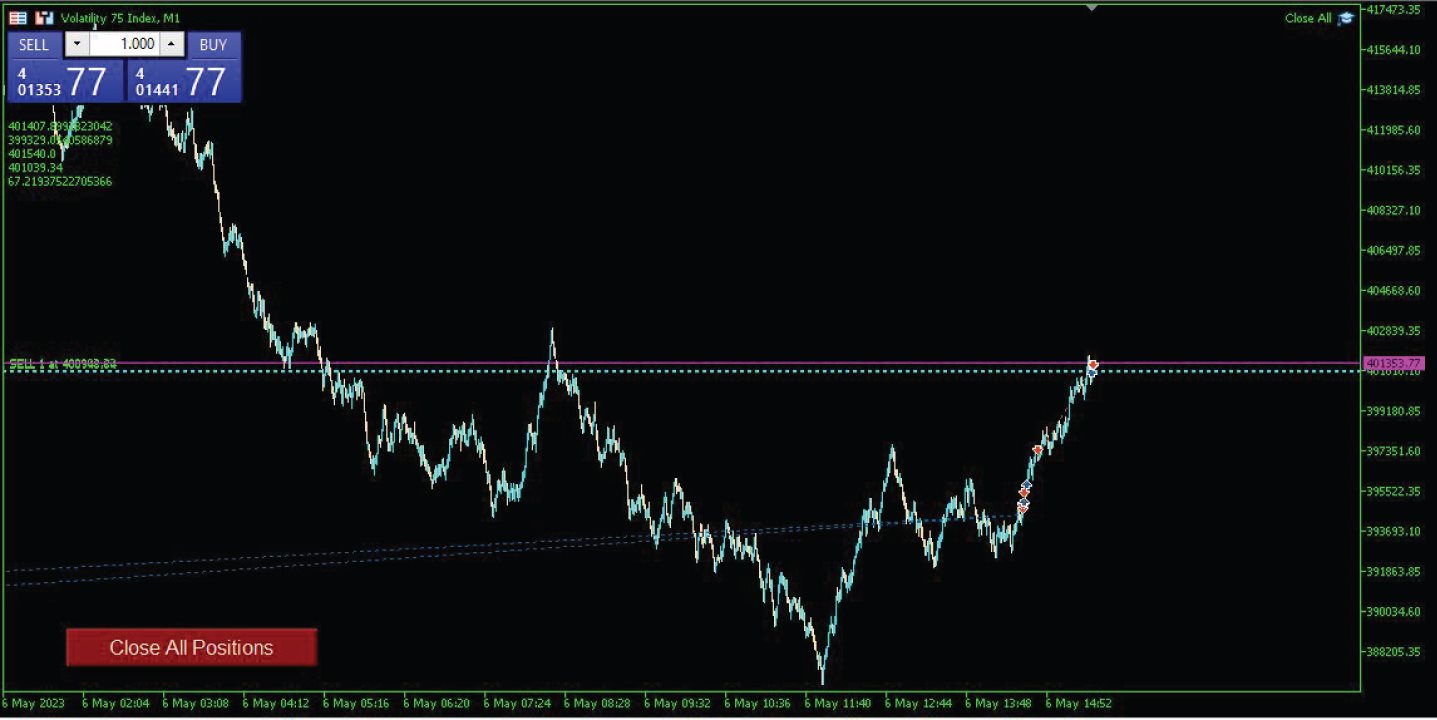The height and width of the screenshot is (720, 1437).
Task: Increase lot volume with the up arrow
Action: (x=172, y=44)
